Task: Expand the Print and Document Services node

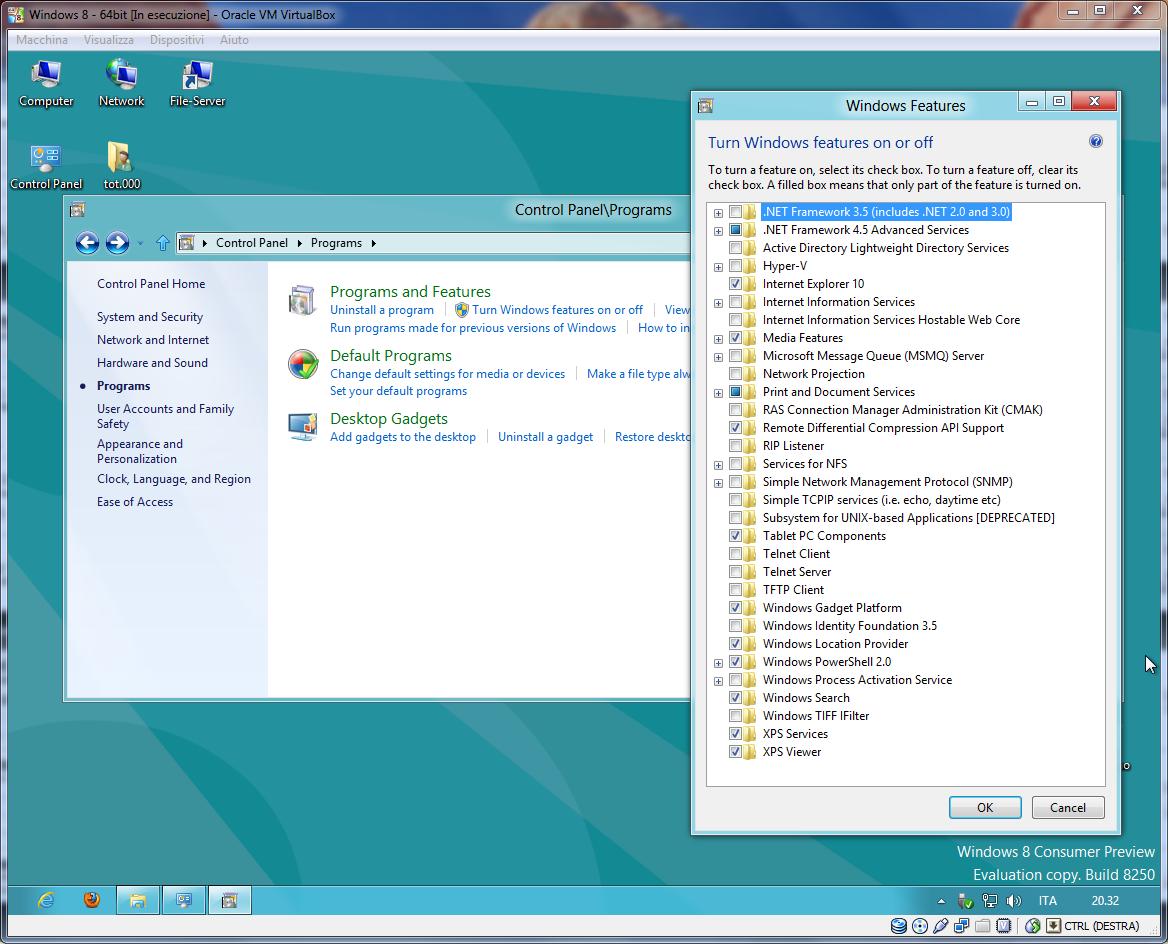Action: click(x=718, y=393)
